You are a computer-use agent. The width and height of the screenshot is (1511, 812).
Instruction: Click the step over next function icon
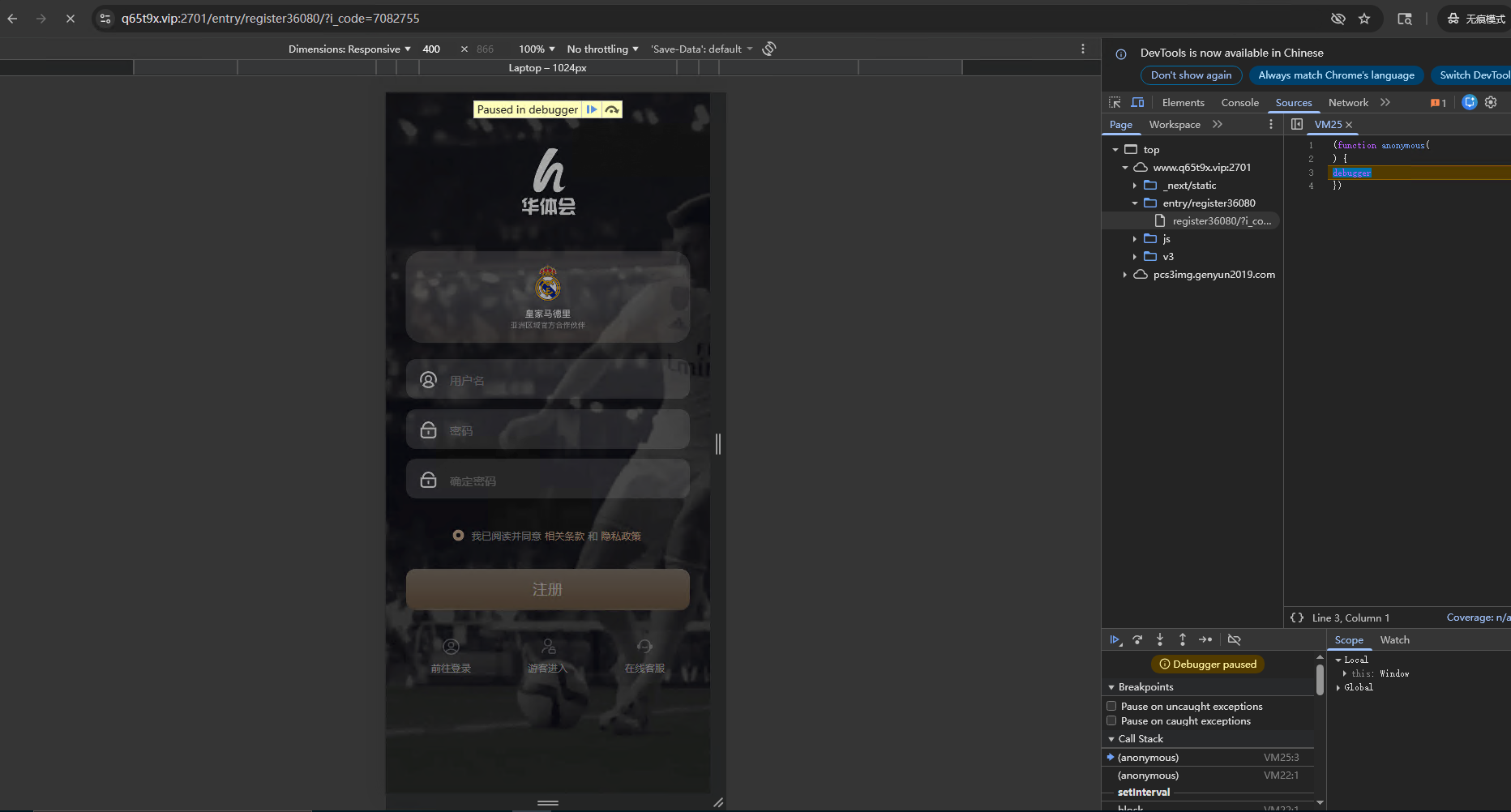pyautogui.click(x=1137, y=639)
